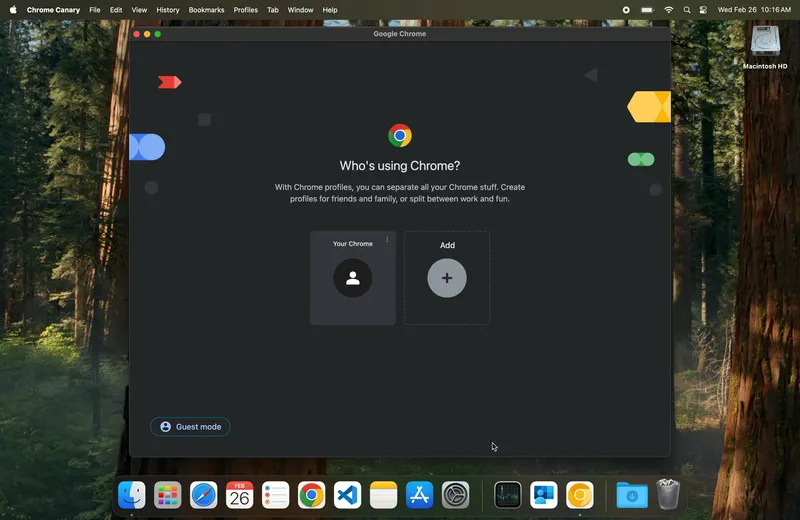Select the Your Chrome profile card
800x520 pixels.
click(353, 300)
